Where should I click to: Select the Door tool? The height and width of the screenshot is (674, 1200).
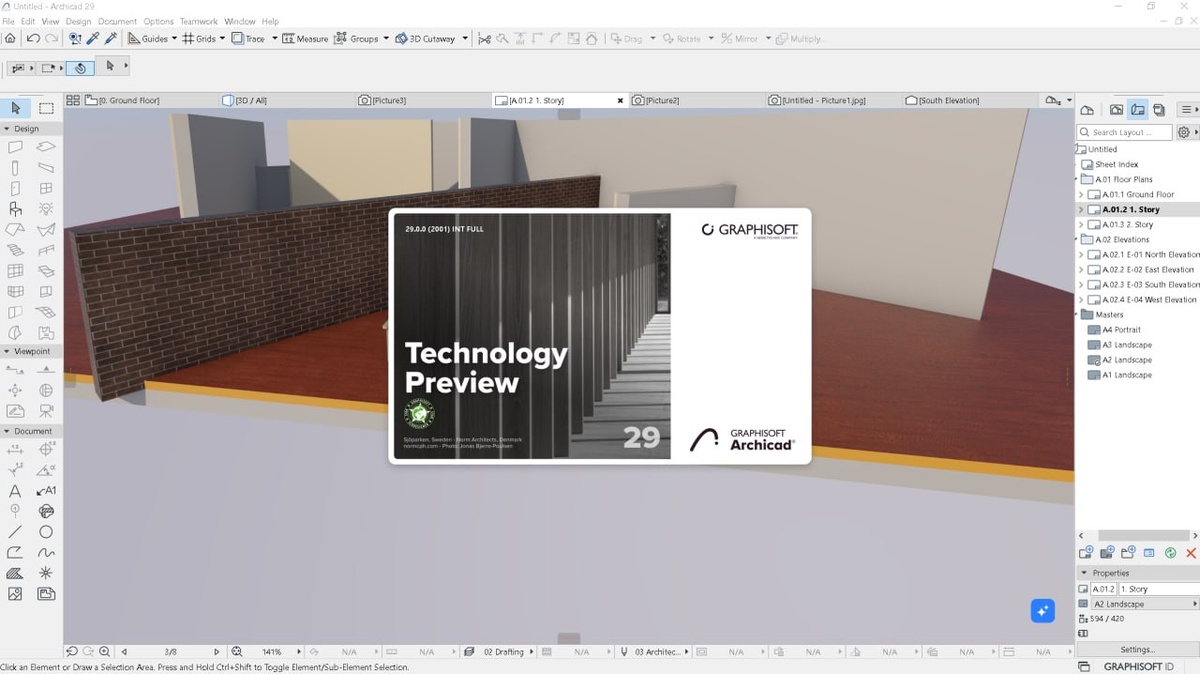coord(15,188)
